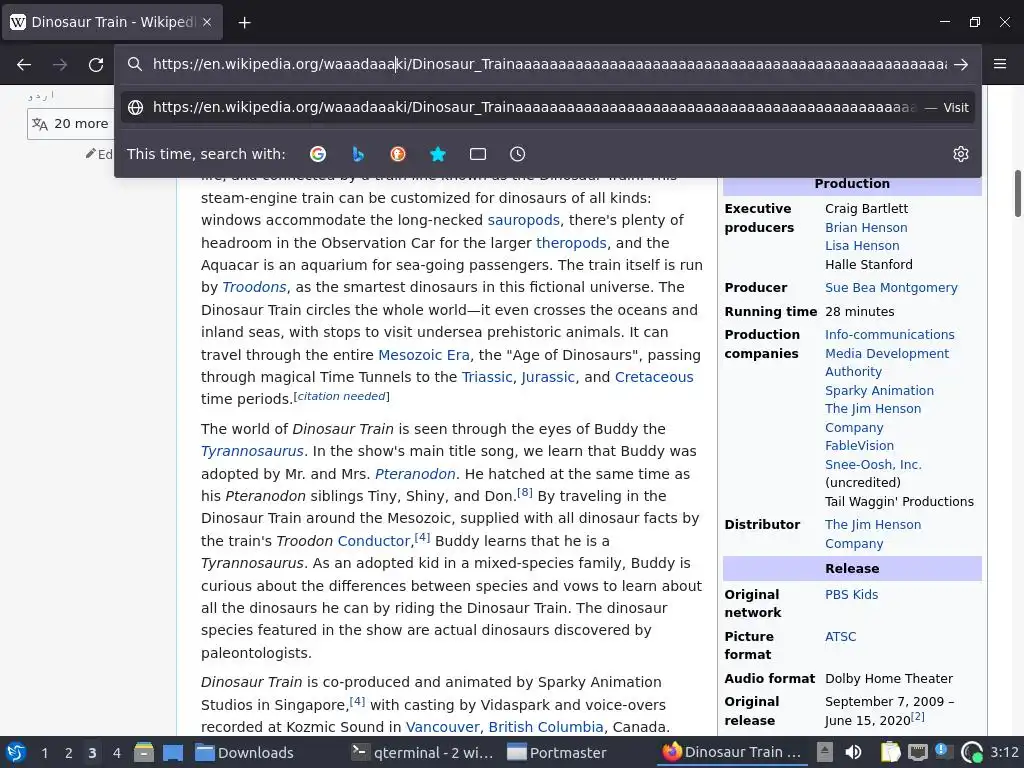Search in history using clock icon
This screenshot has width=1024, height=768.
pyautogui.click(x=517, y=154)
